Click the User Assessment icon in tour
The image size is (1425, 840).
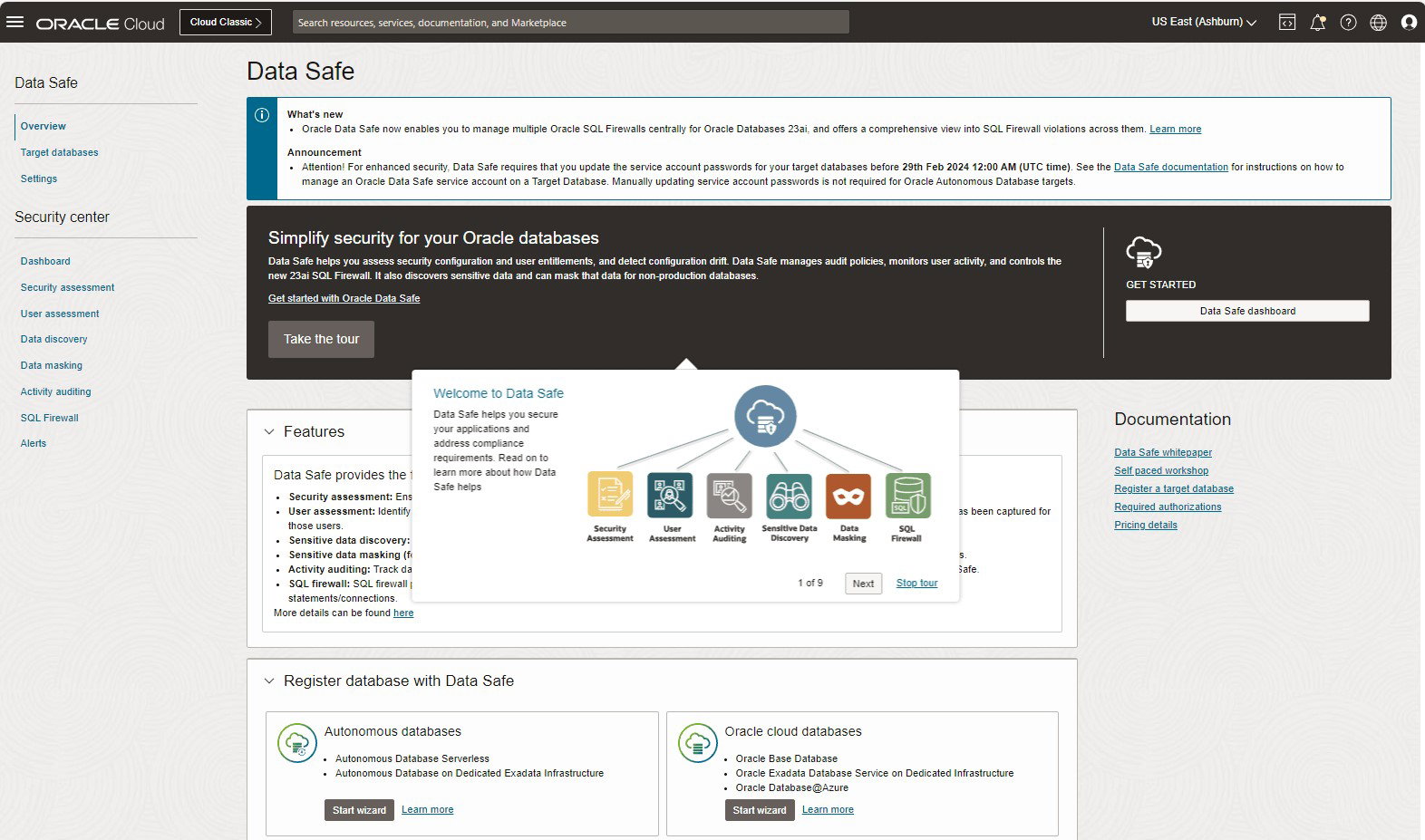[x=671, y=495]
